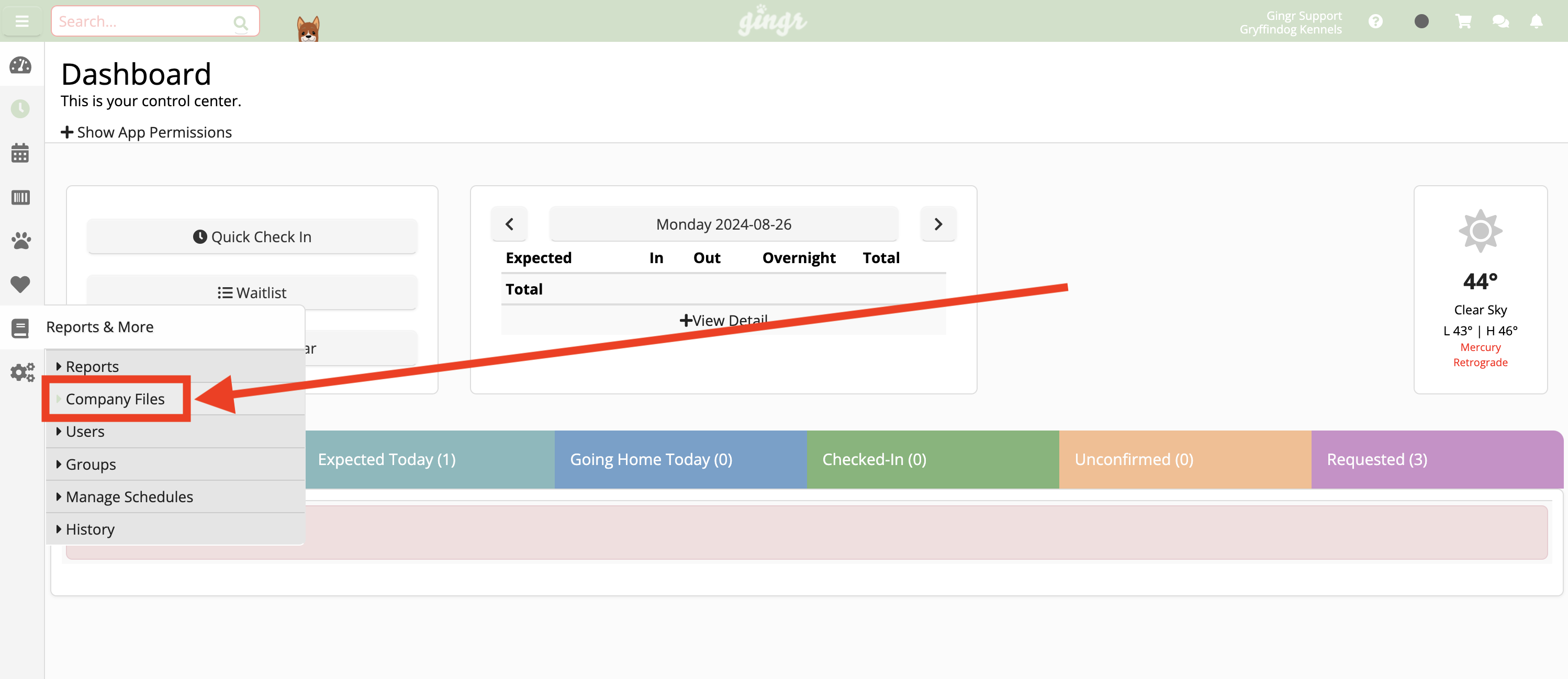Click the Quick Check In button
The height and width of the screenshot is (679, 1568).
pos(251,236)
